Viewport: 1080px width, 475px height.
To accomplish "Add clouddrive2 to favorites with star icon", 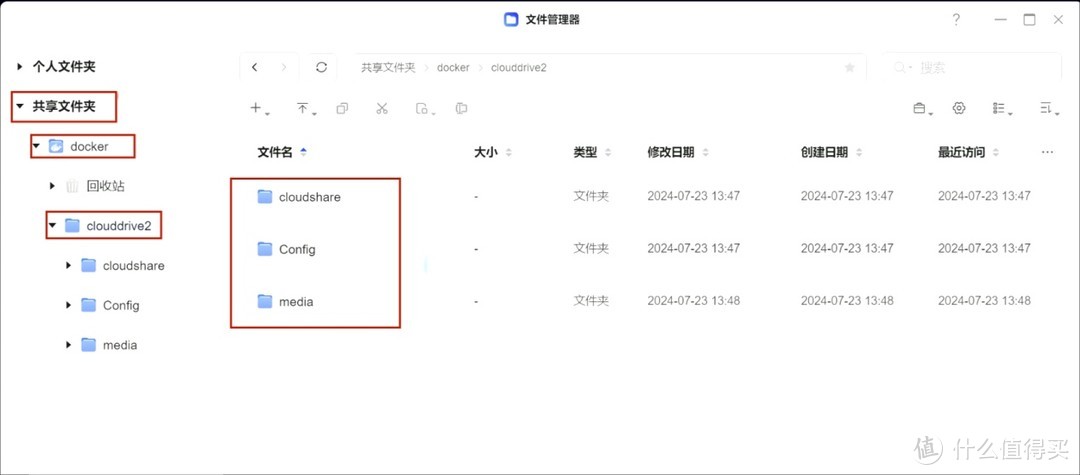I will point(850,67).
